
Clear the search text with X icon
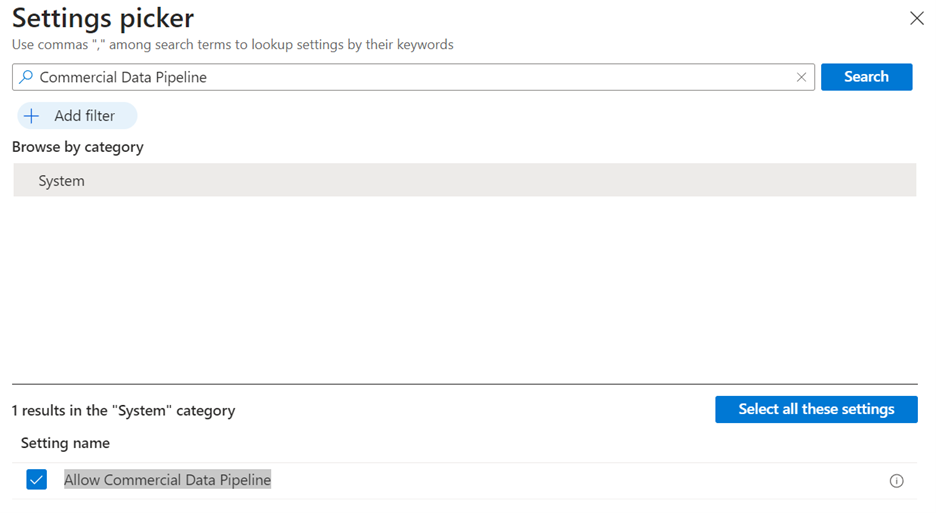coord(801,77)
